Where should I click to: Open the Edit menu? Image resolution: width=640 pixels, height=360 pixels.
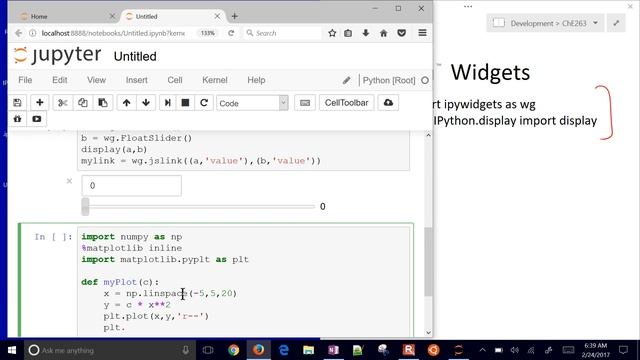click(x=60, y=80)
